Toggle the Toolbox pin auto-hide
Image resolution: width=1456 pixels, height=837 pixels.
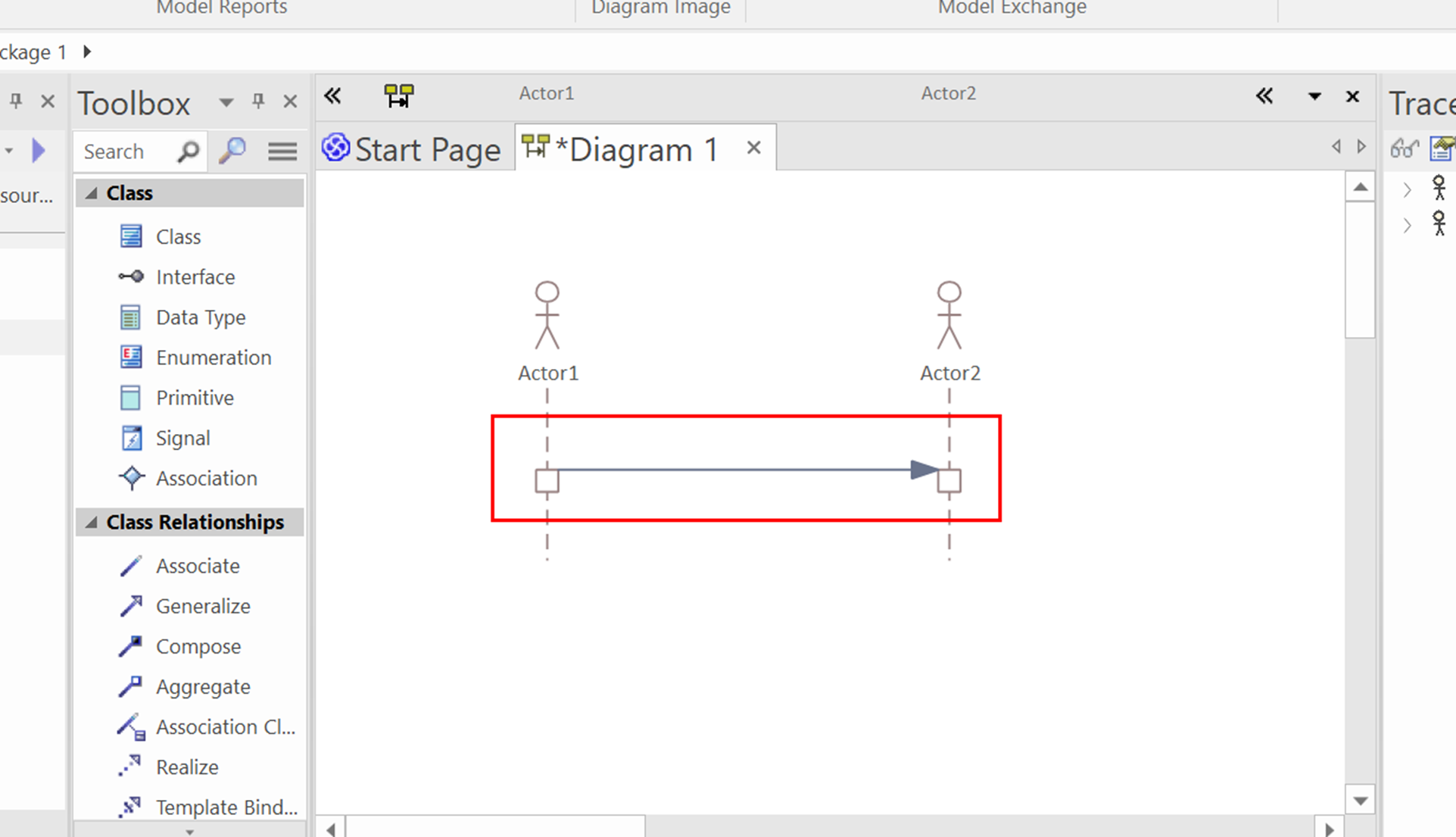point(258,102)
